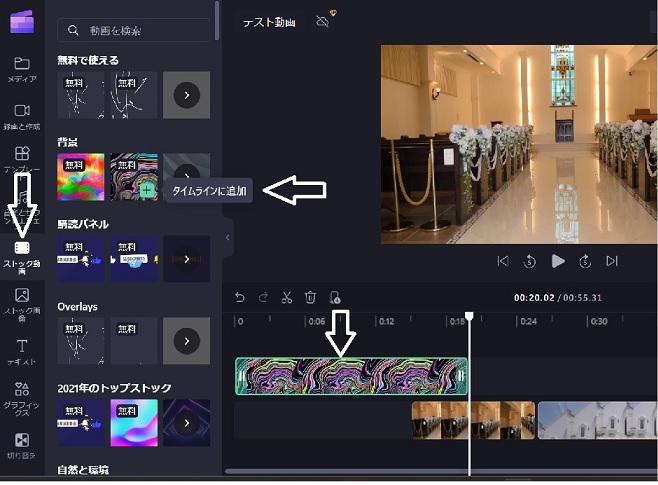Redo the last action

(263, 297)
